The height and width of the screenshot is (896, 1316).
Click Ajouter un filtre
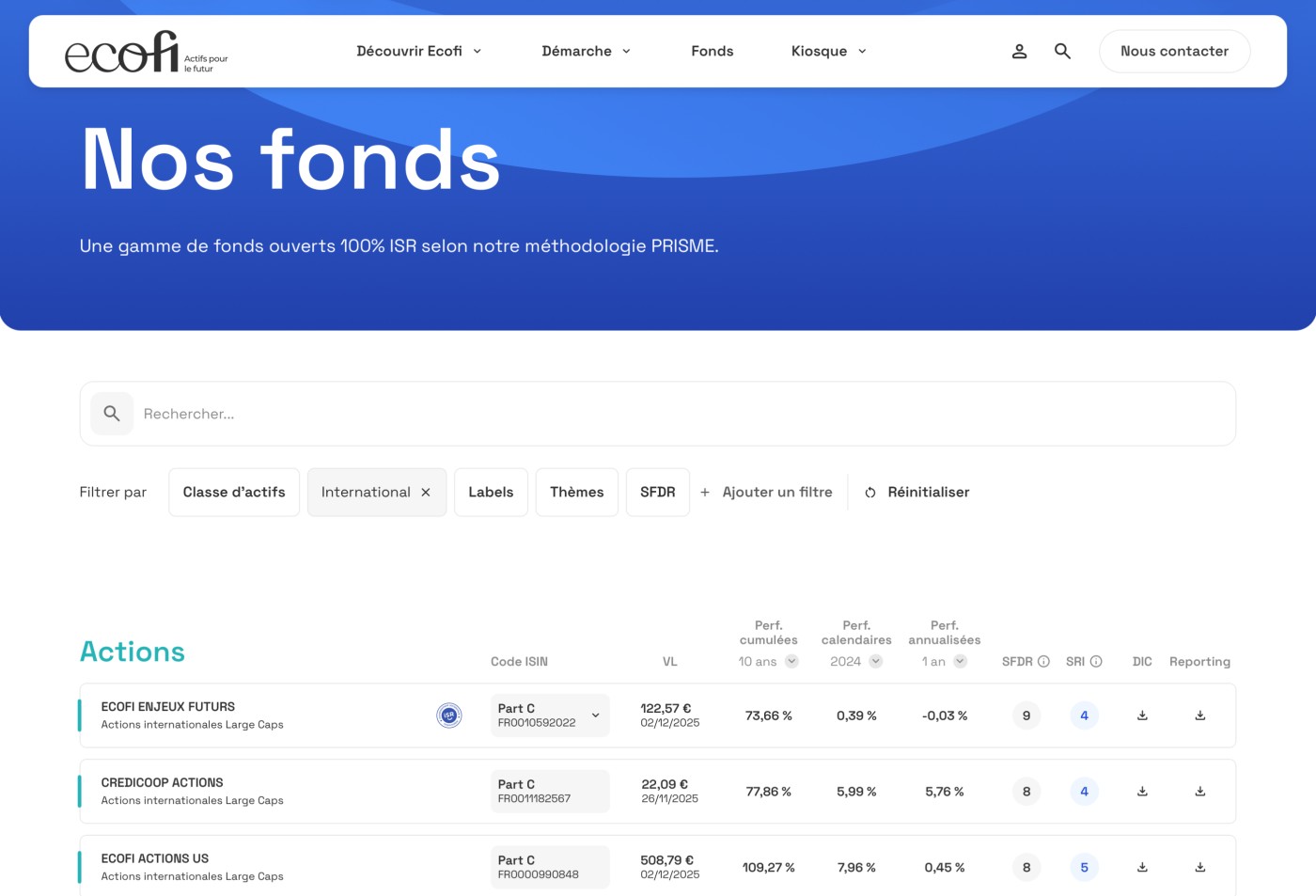(x=766, y=492)
